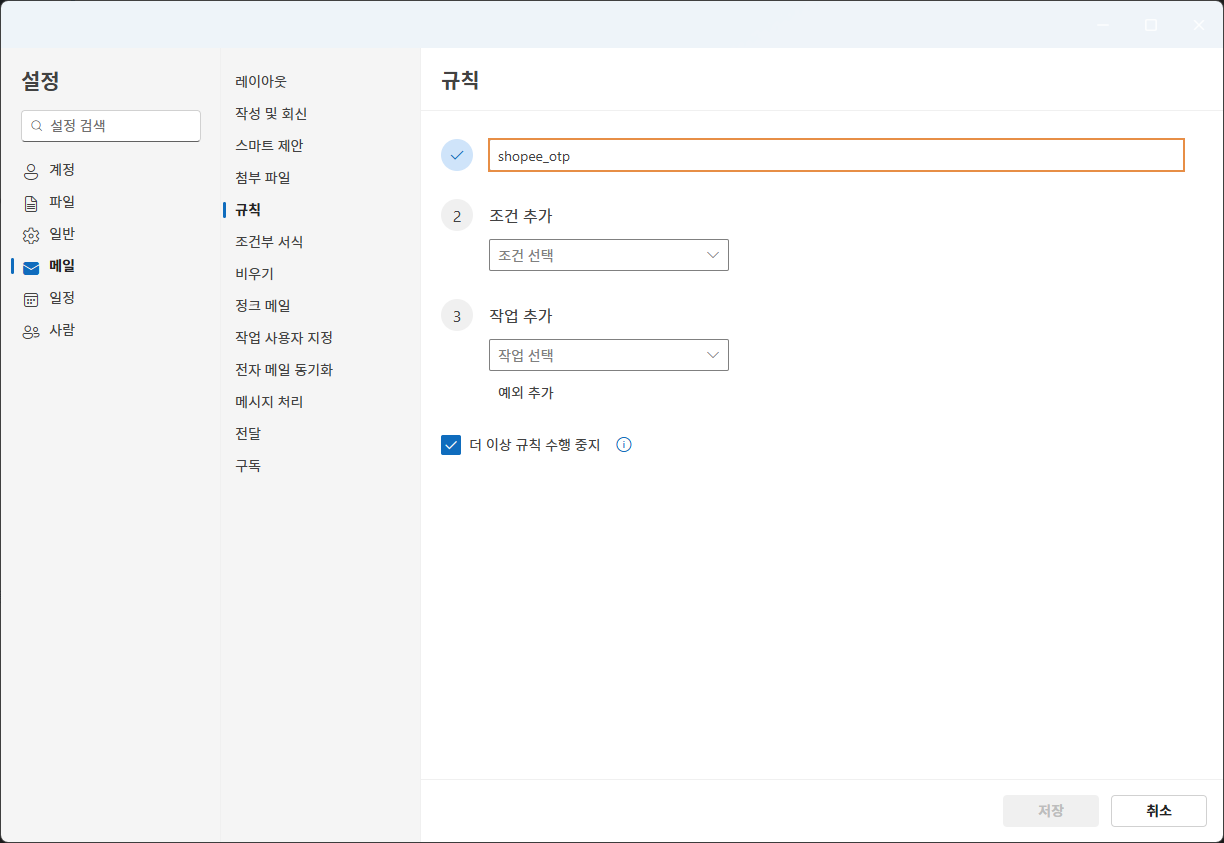Click the People icon in sidebar
Screen dimensions: 1224x843
point(31,331)
